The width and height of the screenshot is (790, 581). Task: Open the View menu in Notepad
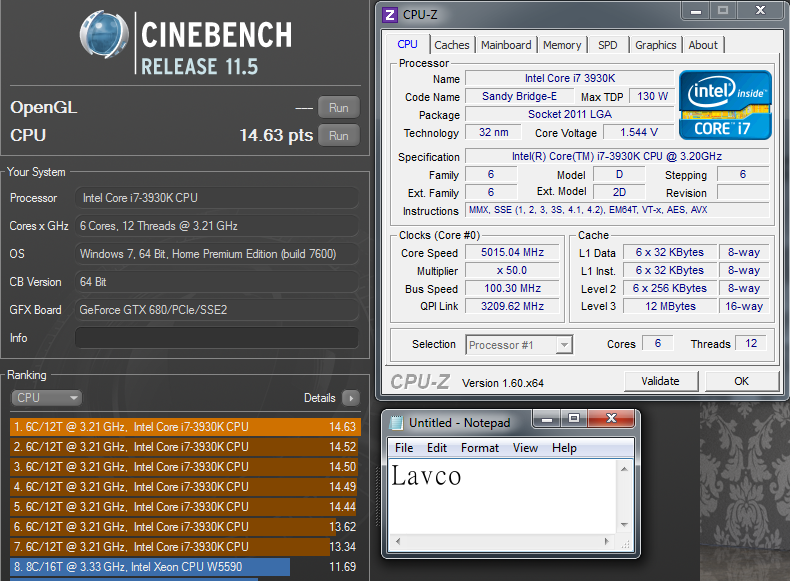coord(525,448)
